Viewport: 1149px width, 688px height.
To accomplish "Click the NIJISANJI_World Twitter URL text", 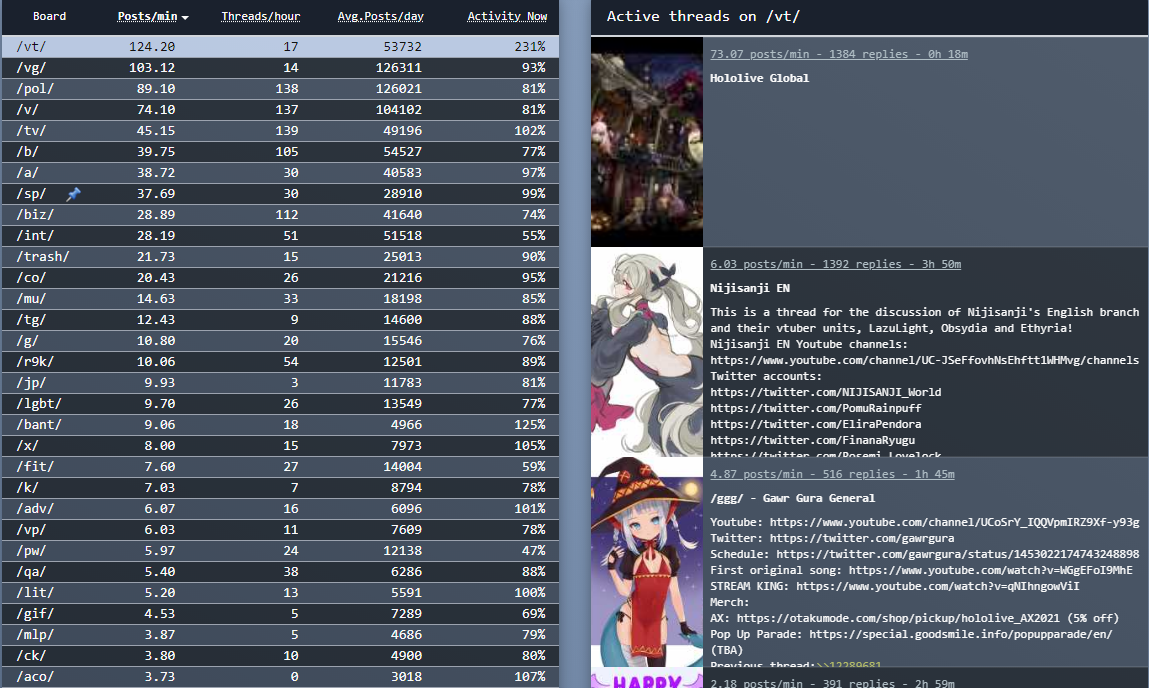I will click(x=826, y=393).
